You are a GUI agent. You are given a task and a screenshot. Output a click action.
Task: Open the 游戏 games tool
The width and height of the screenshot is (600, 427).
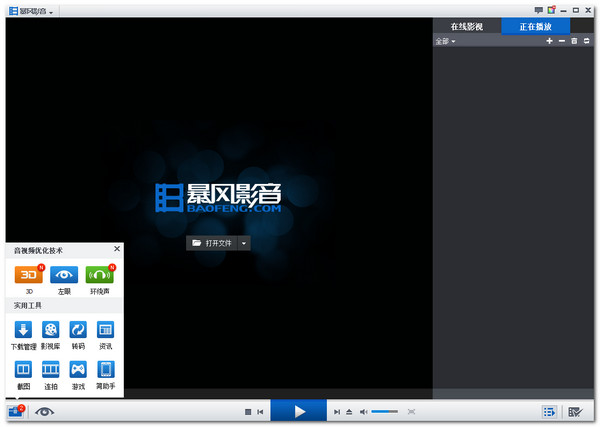78,369
